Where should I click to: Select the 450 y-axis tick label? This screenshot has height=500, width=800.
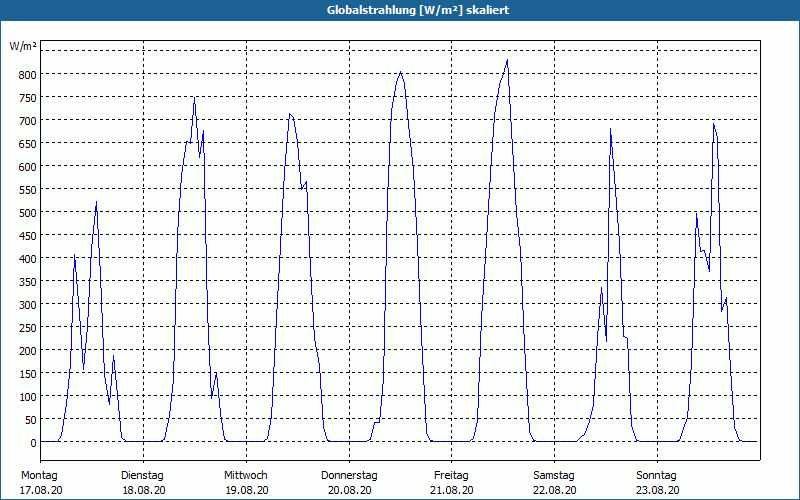tap(28, 236)
